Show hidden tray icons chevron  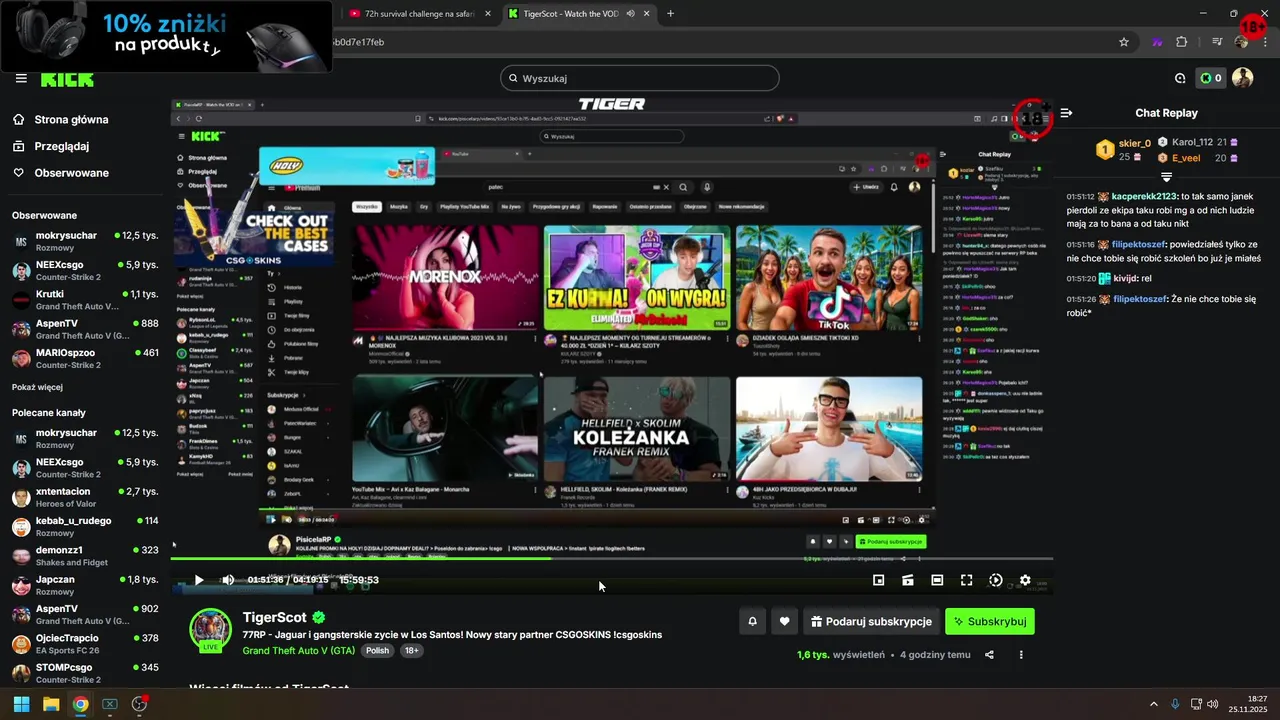pyautogui.click(x=1152, y=704)
